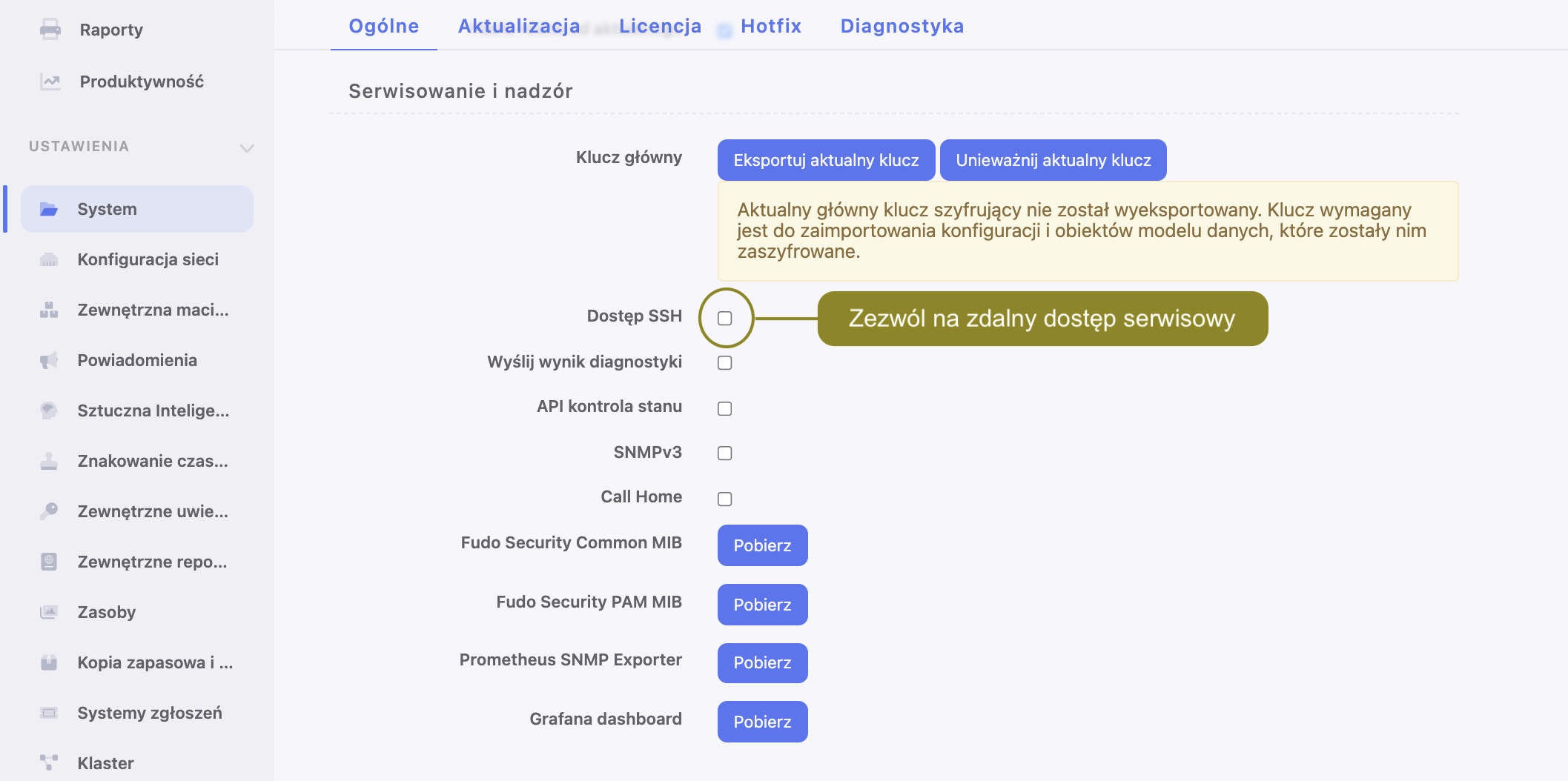Screen dimensions: 1568x781
Task: Open the Zewnętrzne uwierzytelnianie key icon
Action: tap(49, 511)
